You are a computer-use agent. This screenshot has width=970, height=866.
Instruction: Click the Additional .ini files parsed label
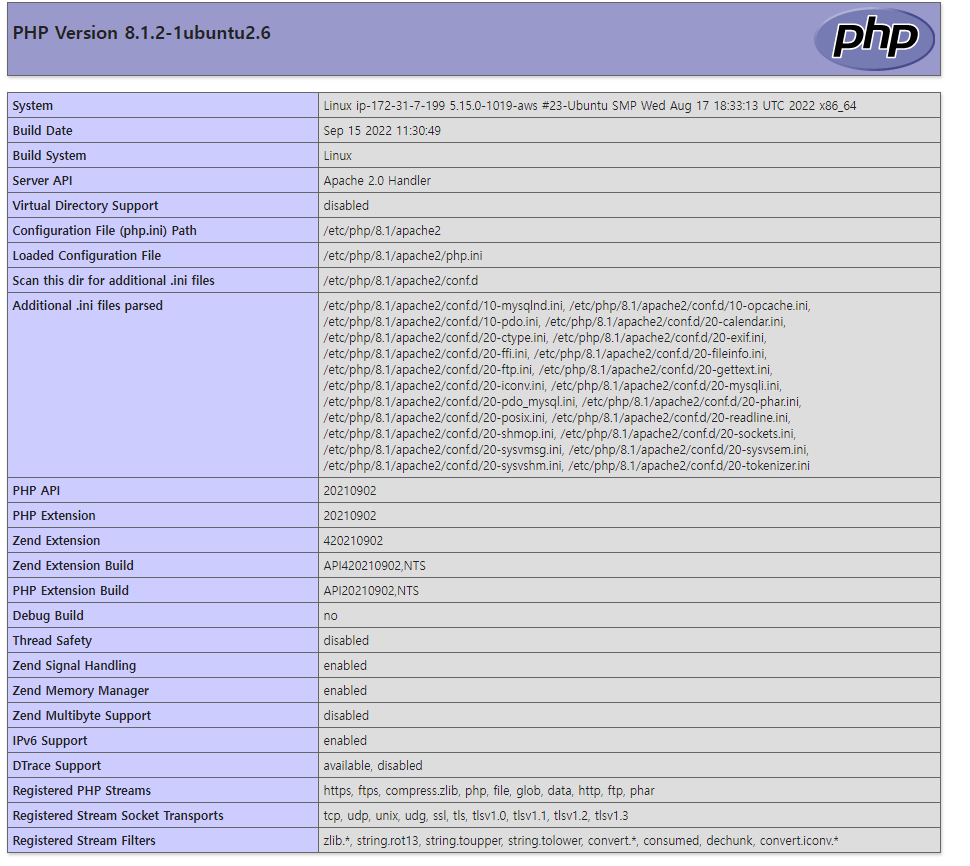pos(87,306)
